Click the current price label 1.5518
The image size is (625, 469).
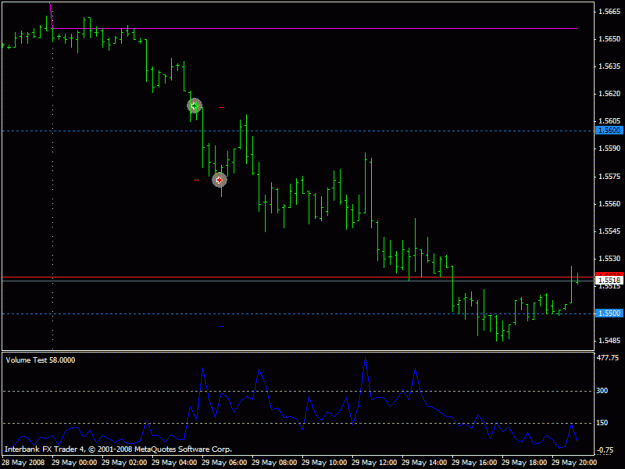609,281
